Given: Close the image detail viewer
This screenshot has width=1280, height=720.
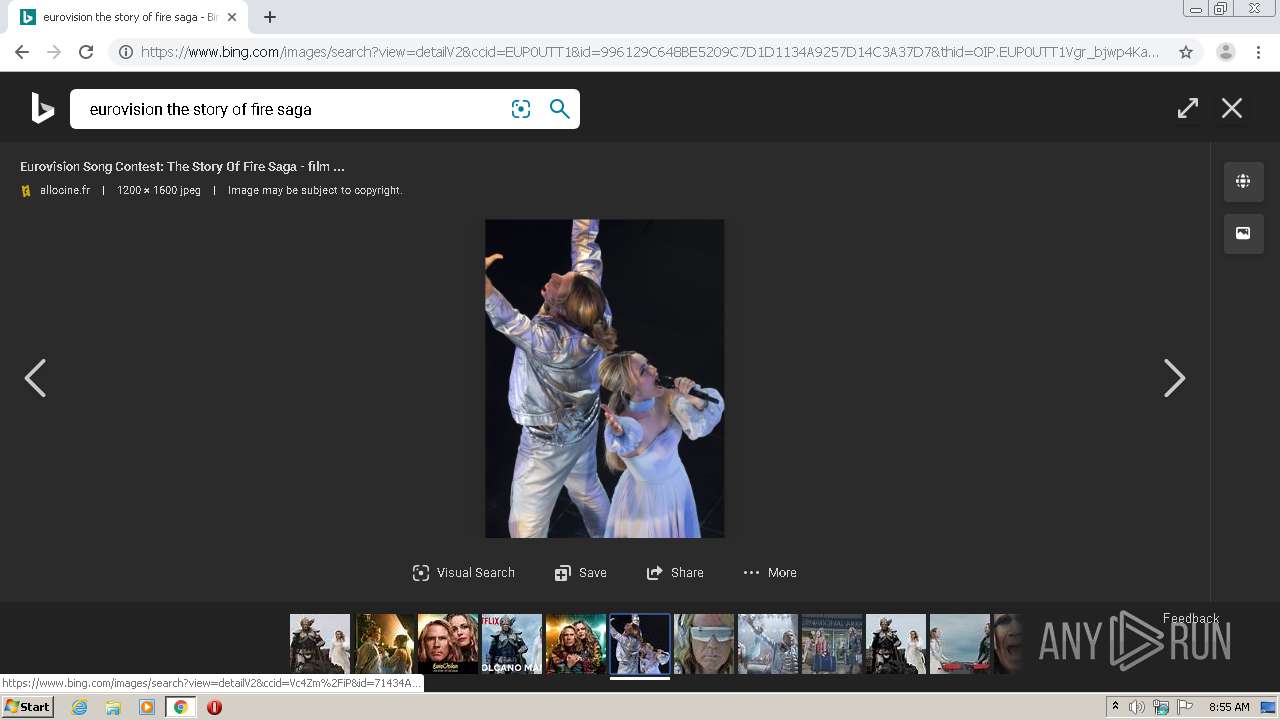Looking at the screenshot, I should [1232, 108].
